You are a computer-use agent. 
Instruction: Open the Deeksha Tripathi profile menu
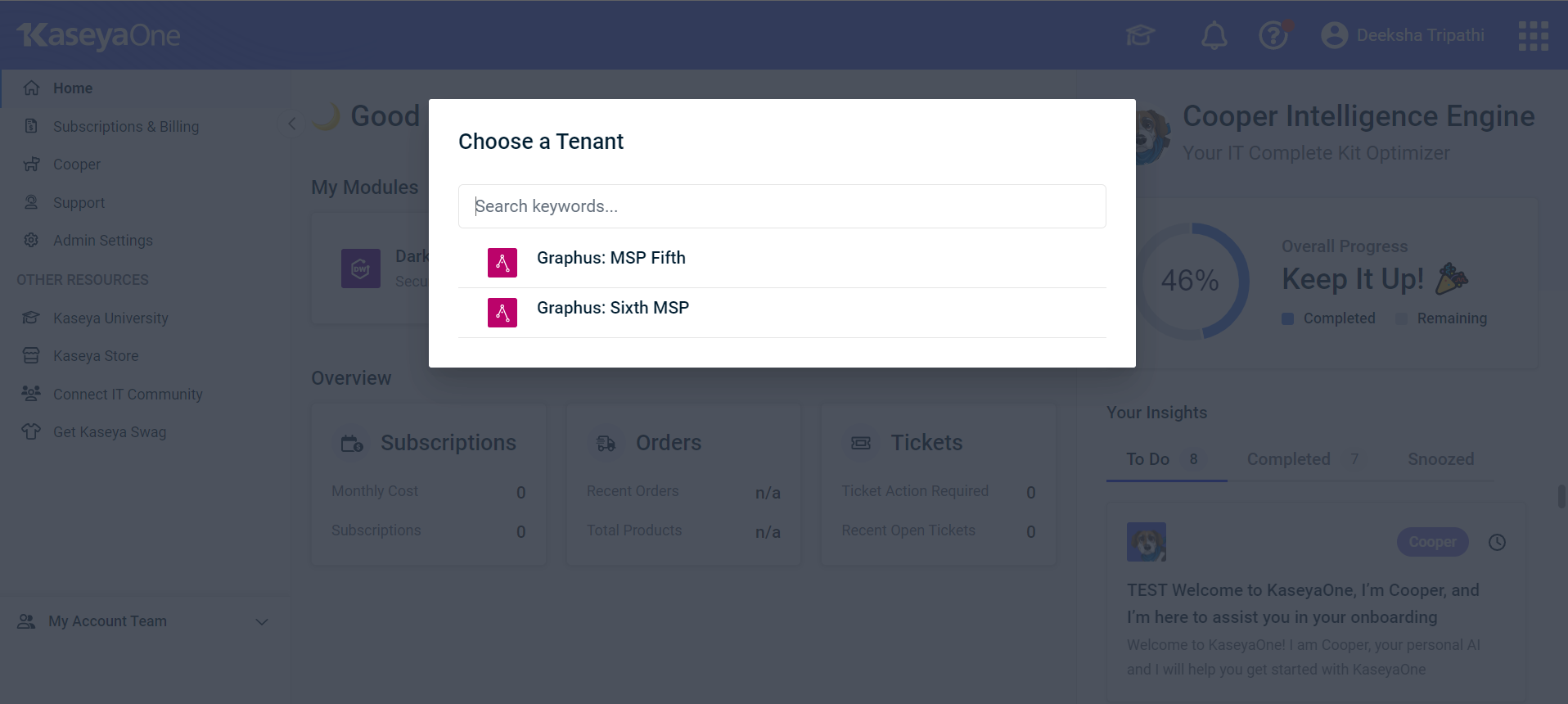point(1403,35)
